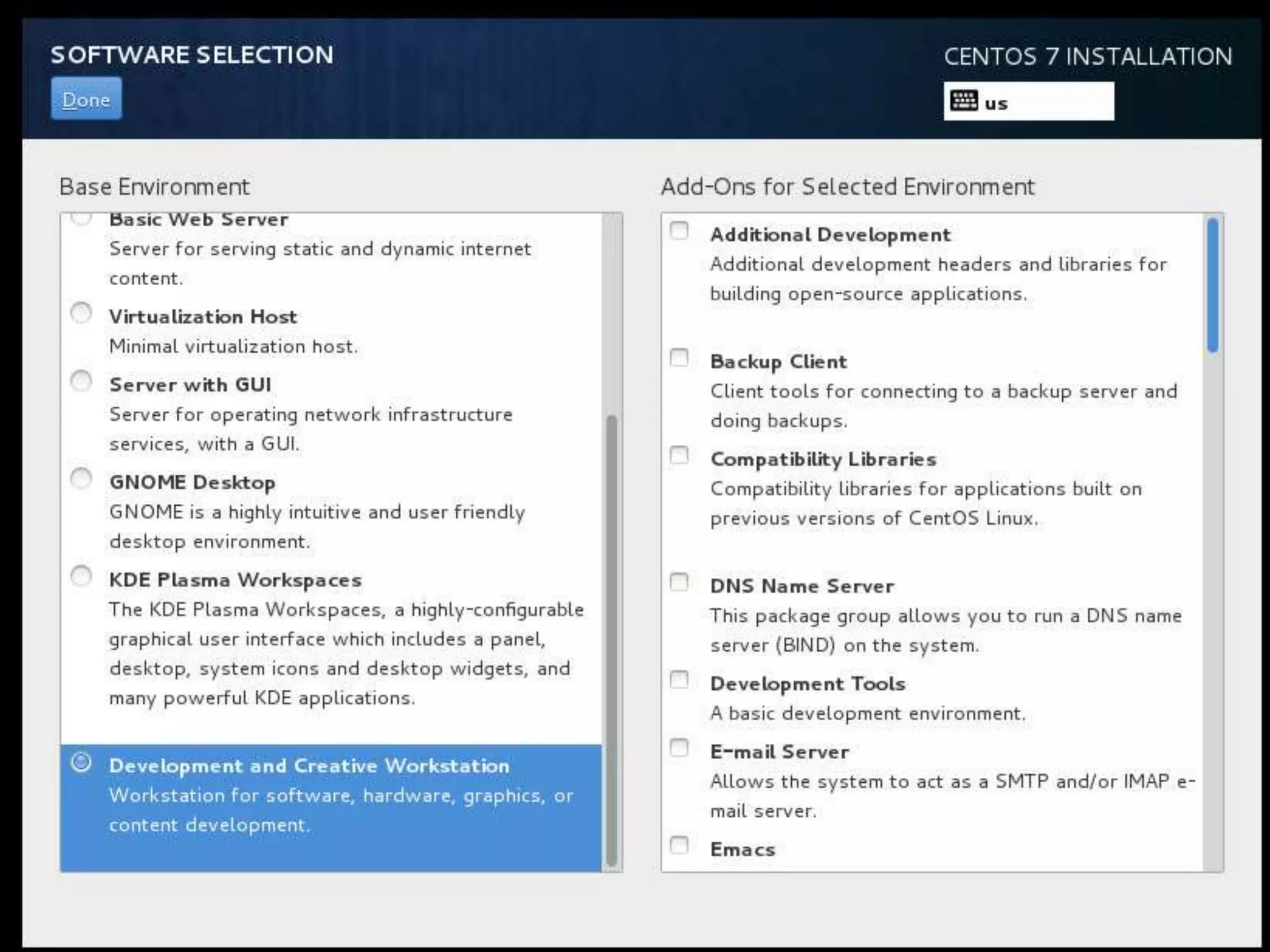Screen dimensions: 1270x952
Task: Select the Basic Web Server radio button
Action: coord(81,218)
